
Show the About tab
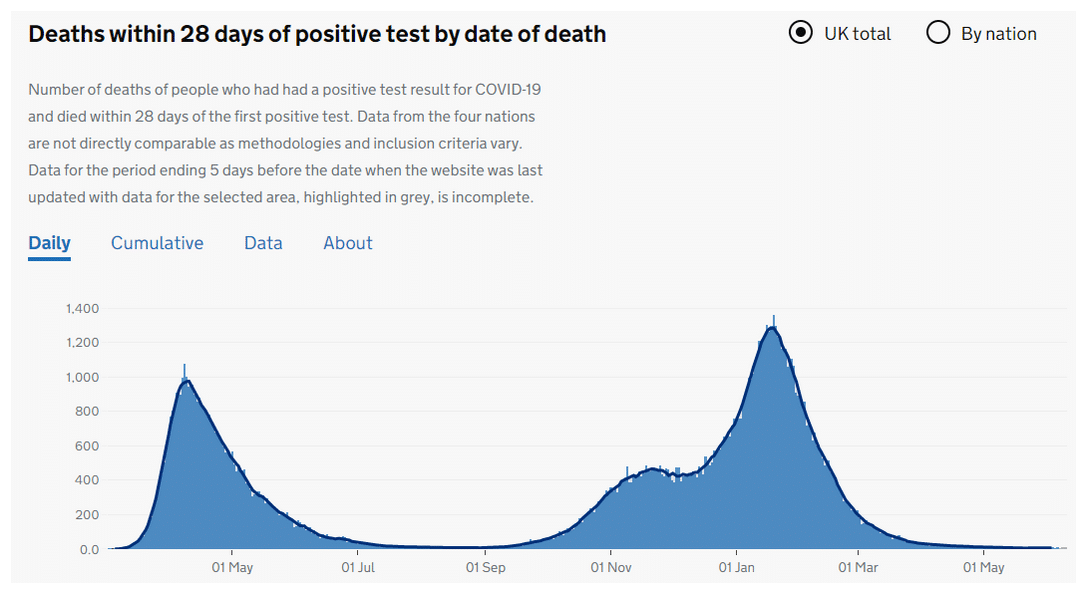348,243
